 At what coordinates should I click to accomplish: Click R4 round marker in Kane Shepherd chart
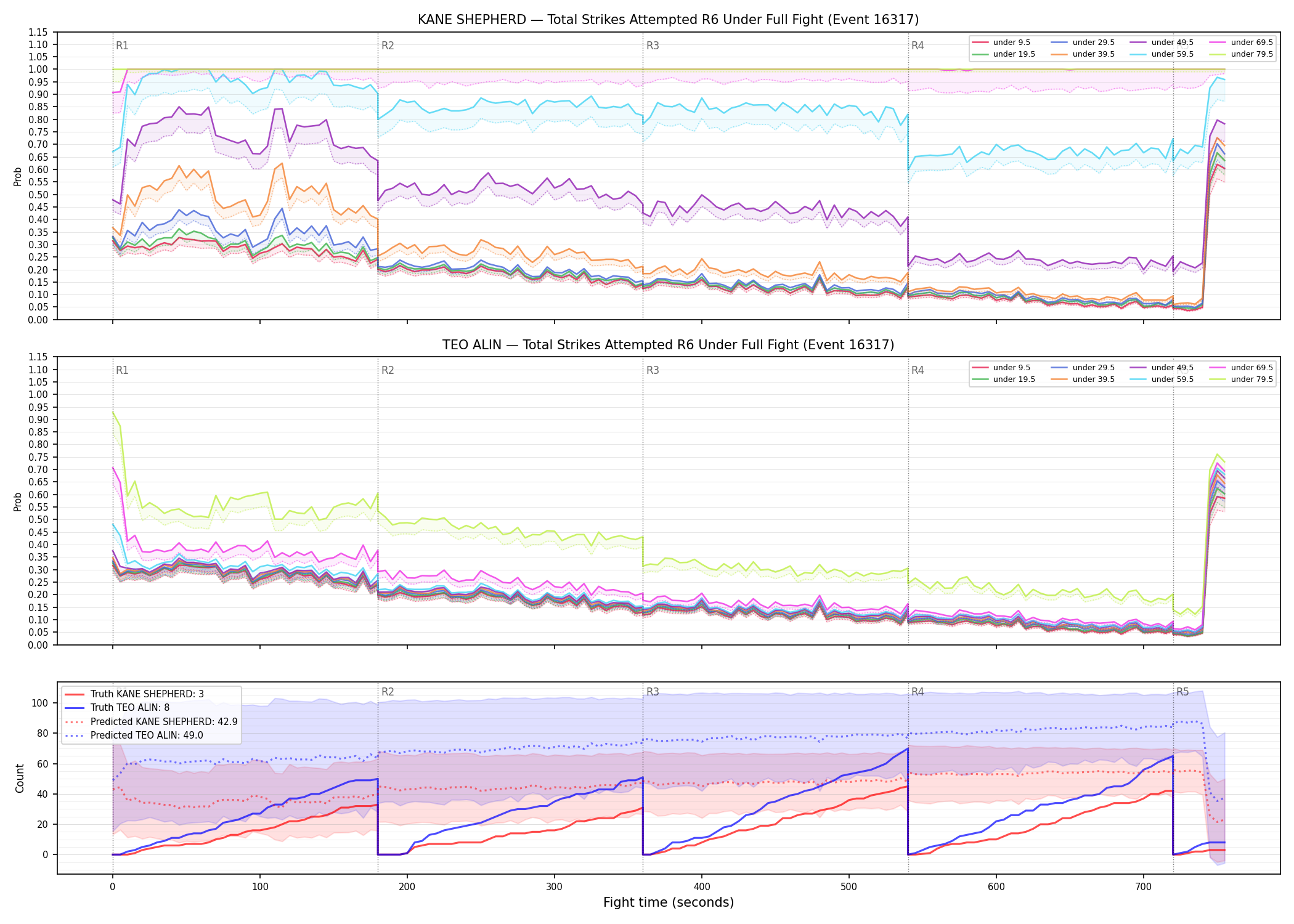click(x=918, y=46)
